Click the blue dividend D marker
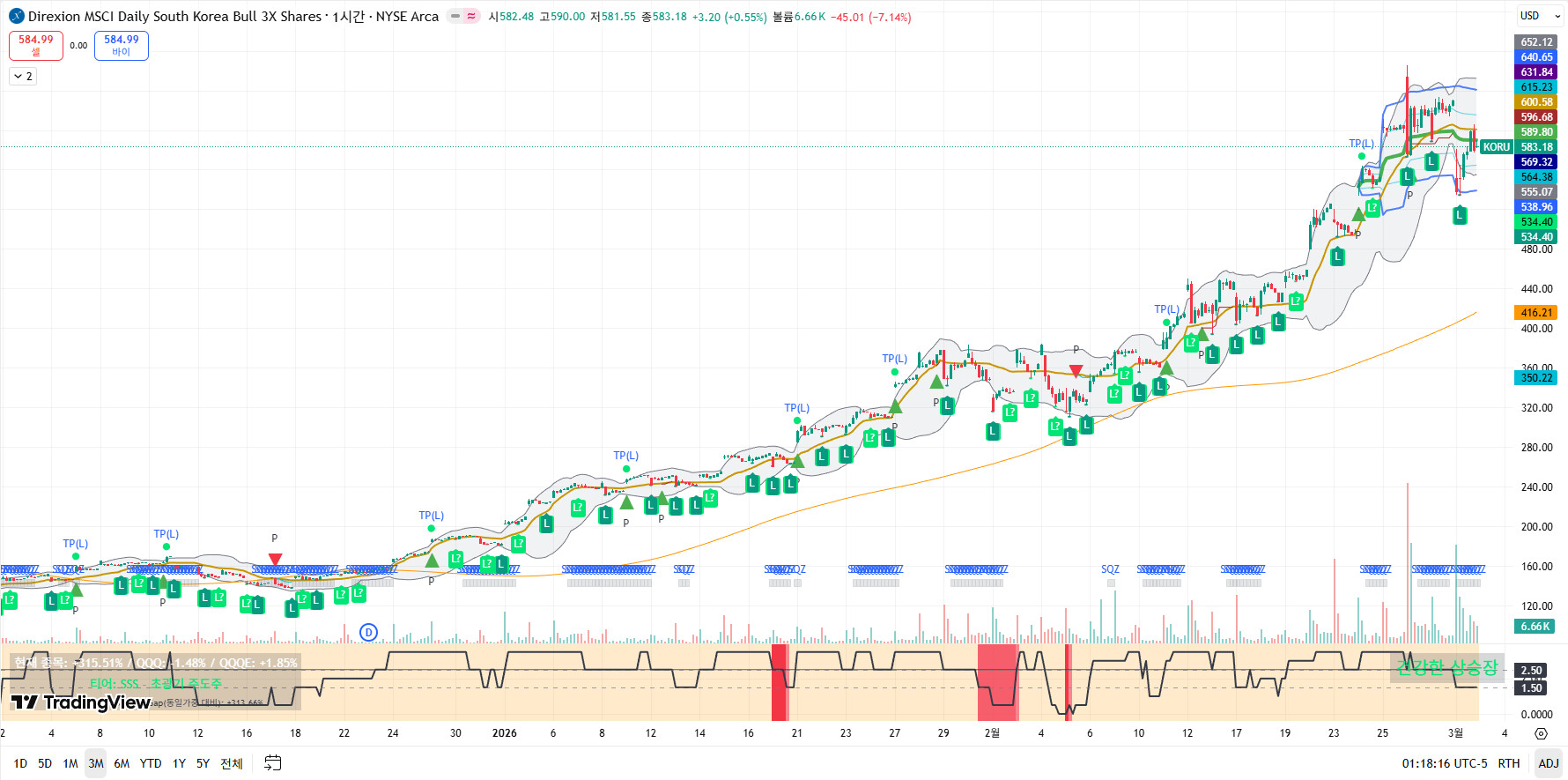The width and height of the screenshot is (1568, 780). 368,632
